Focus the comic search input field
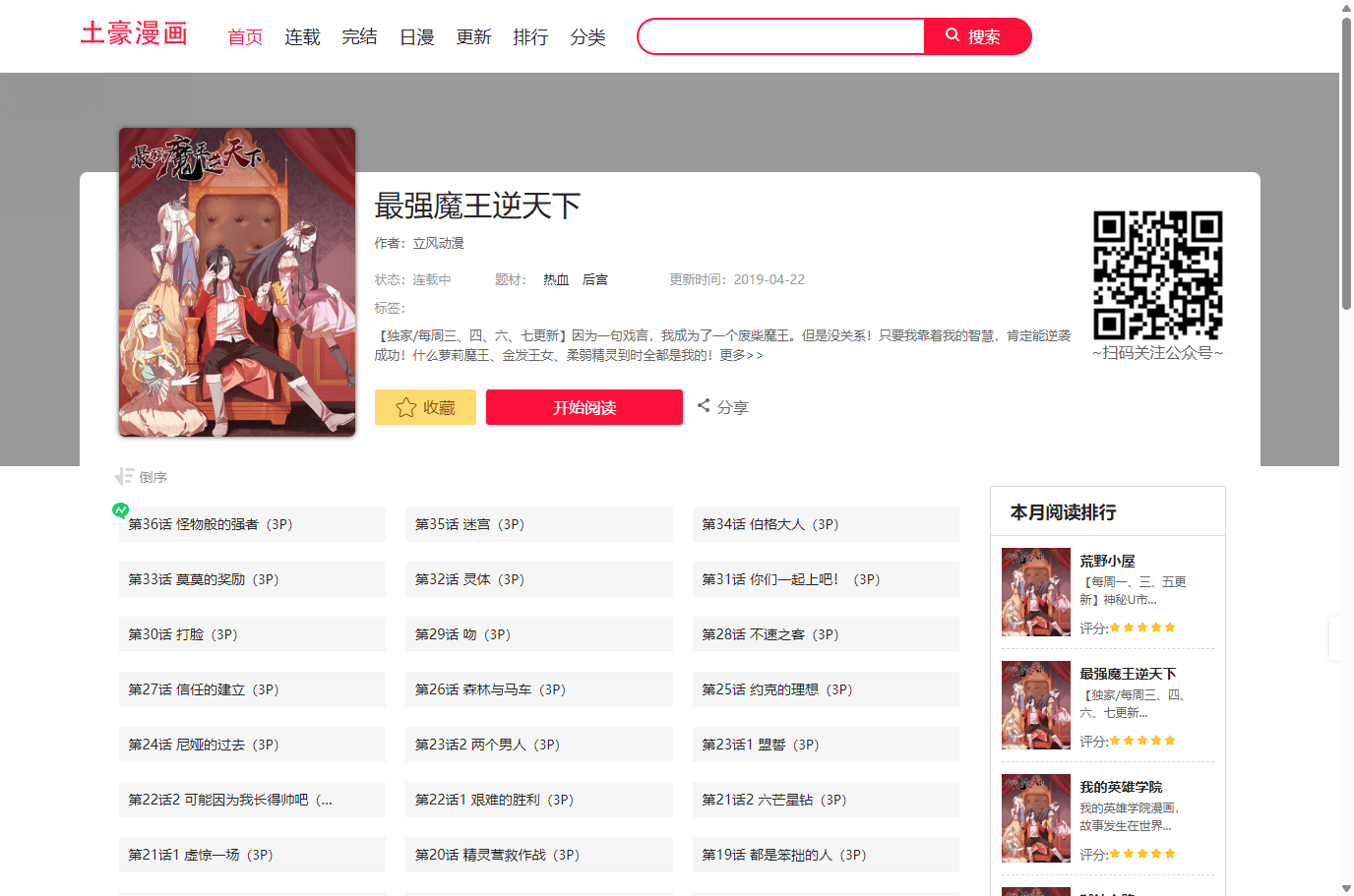The height and width of the screenshot is (896, 1354). [x=781, y=36]
